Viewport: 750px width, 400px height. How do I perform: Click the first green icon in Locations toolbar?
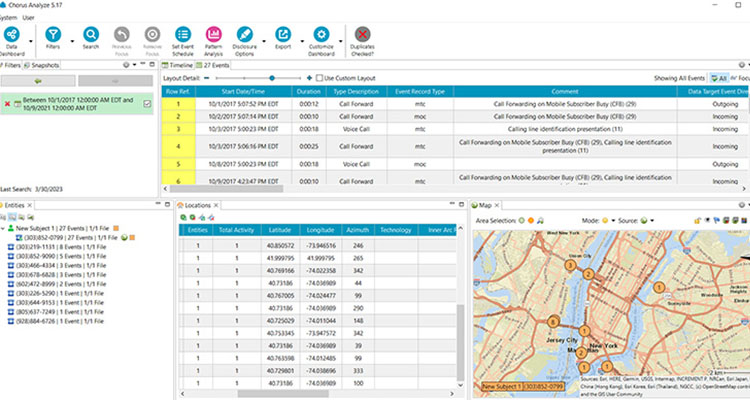point(183,218)
